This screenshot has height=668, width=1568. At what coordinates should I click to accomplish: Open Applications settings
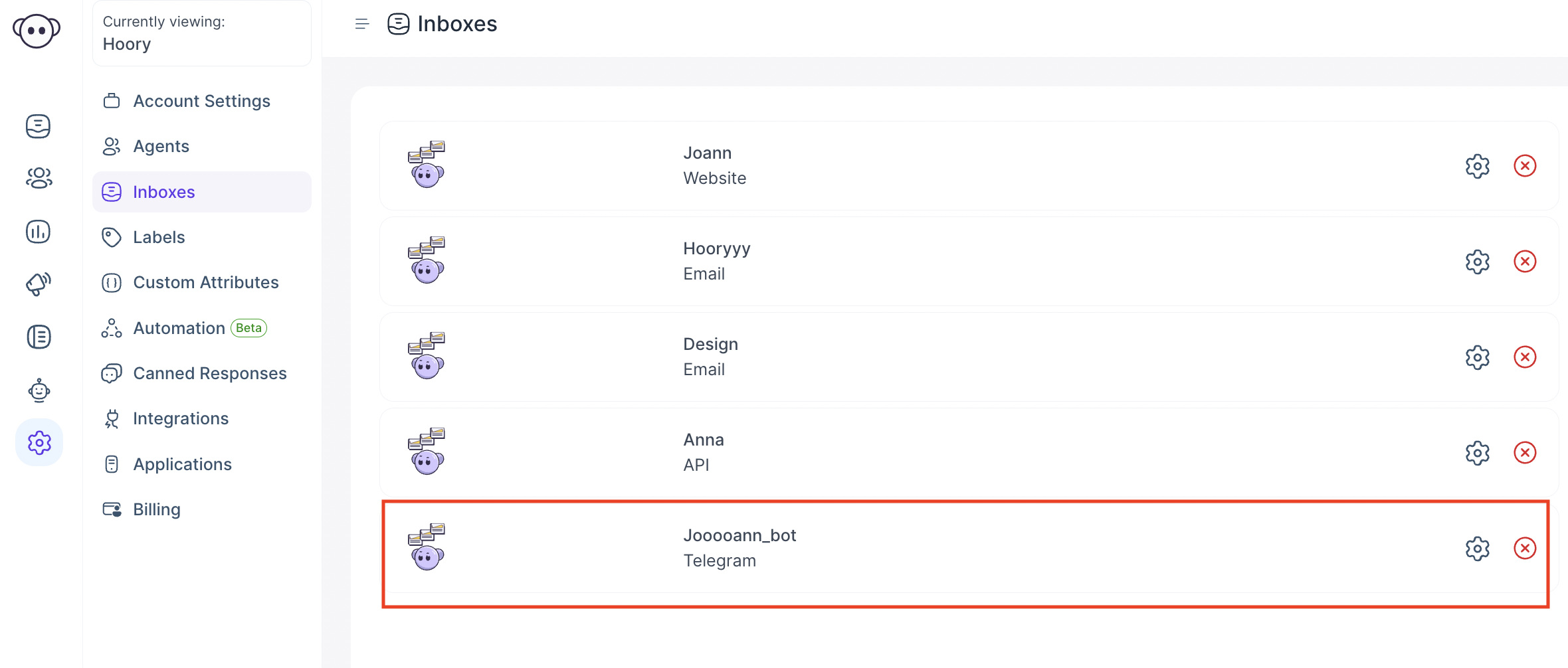(202, 464)
